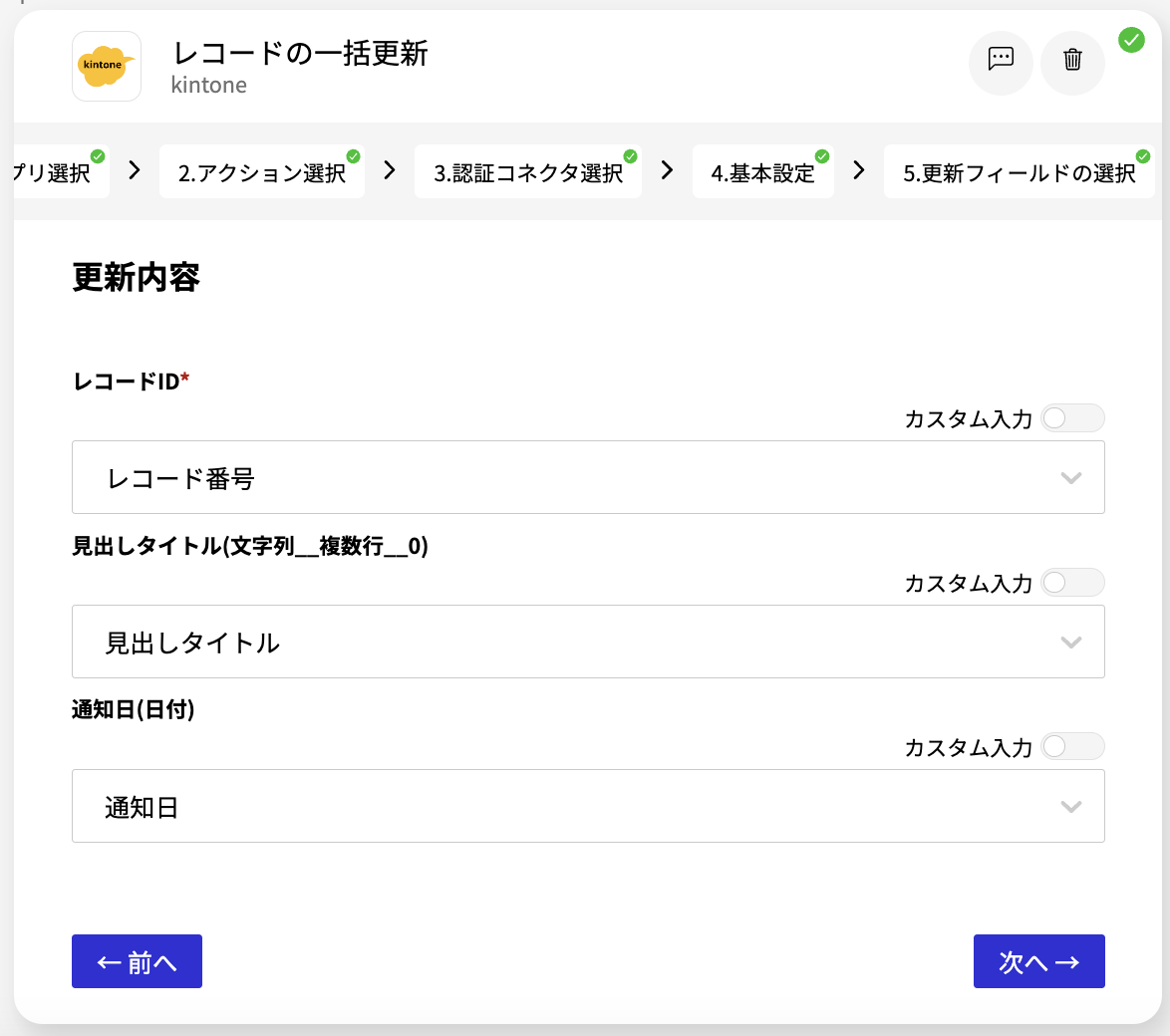Switch to the 2.アクション選択 step
1170x1036 pixels.
pyautogui.click(x=262, y=171)
